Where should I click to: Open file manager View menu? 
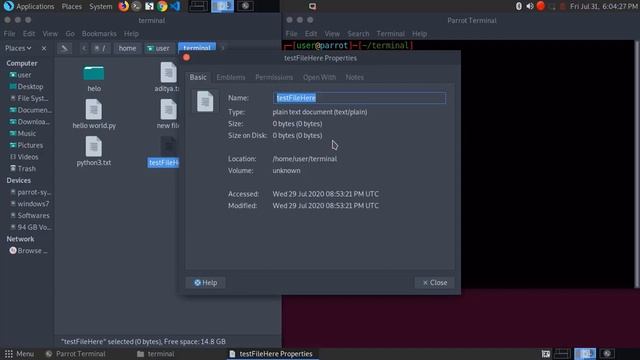[50, 34]
